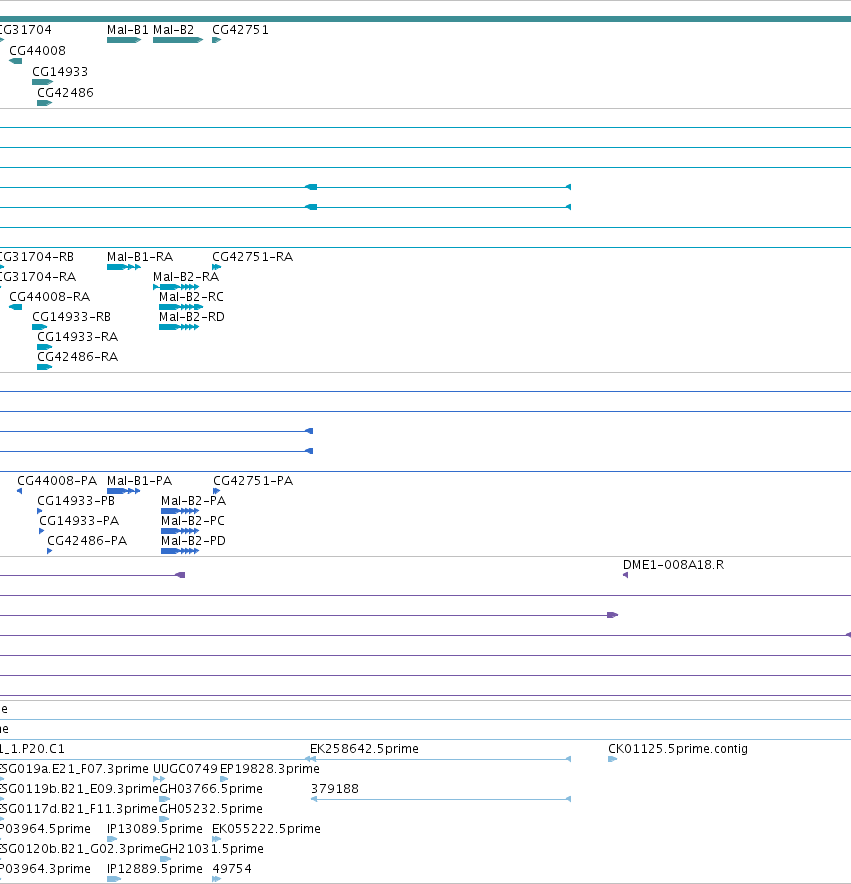Select the Mal-B1-PA protein label

pos(139,481)
